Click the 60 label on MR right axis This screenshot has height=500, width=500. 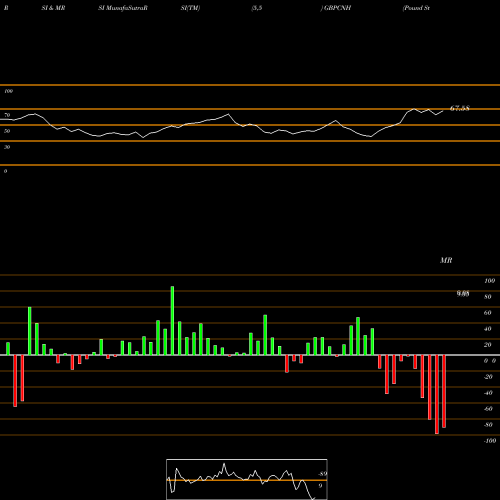488,313
